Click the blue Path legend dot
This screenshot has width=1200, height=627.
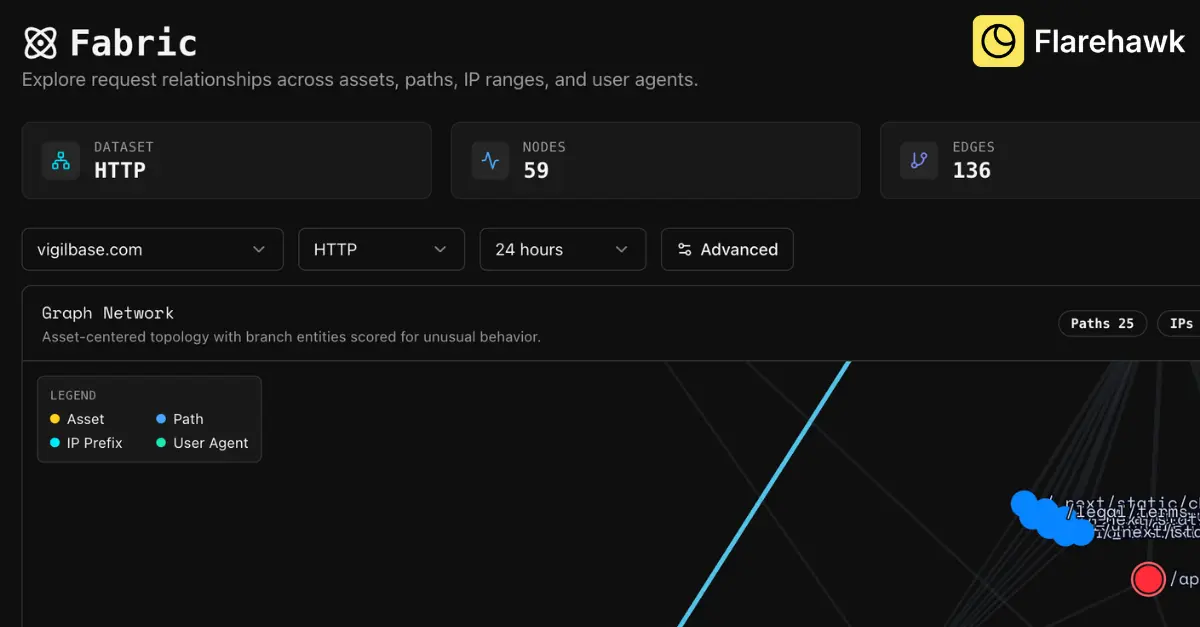click(161, 419)
